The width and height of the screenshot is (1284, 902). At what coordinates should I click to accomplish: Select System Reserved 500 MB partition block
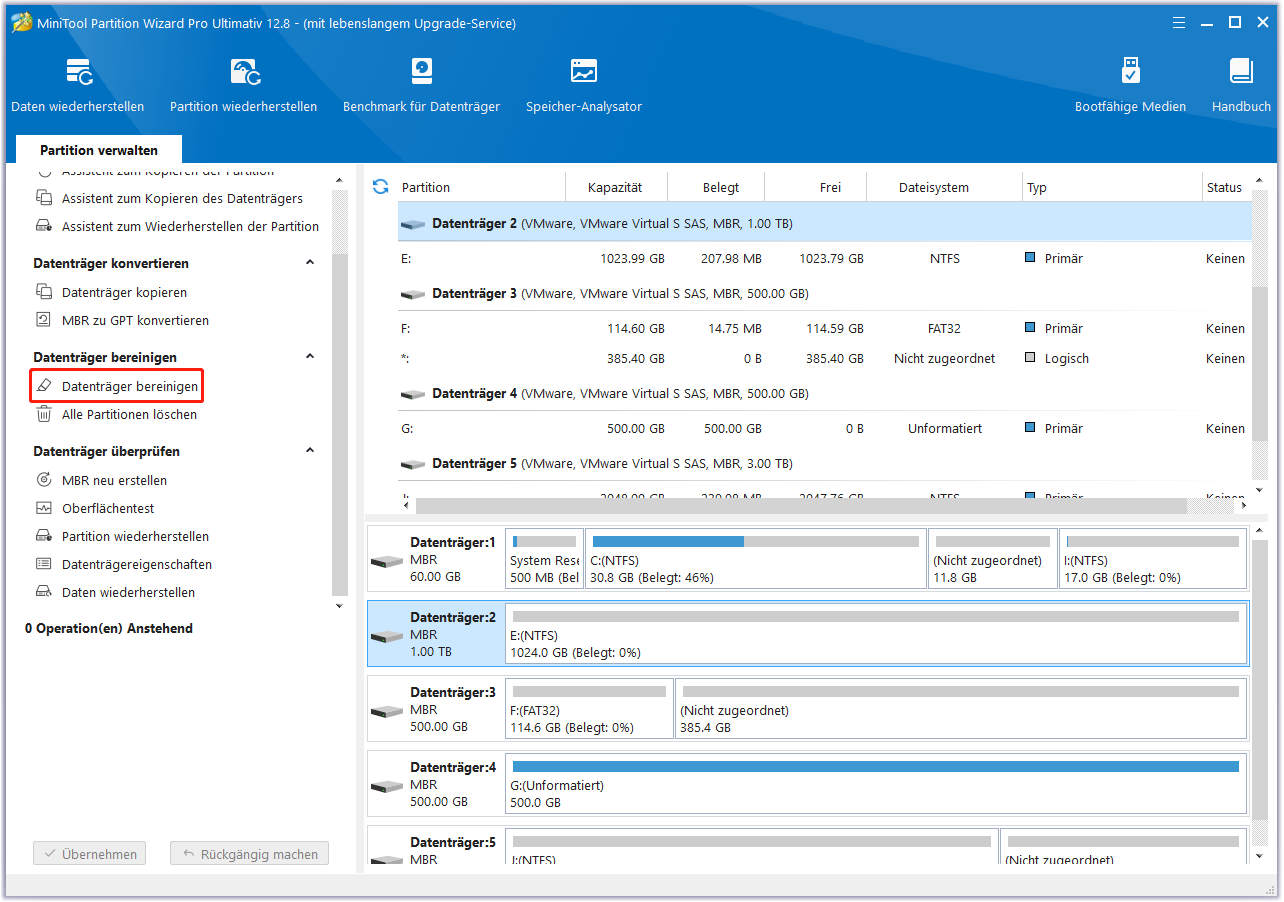coord(545,559)
